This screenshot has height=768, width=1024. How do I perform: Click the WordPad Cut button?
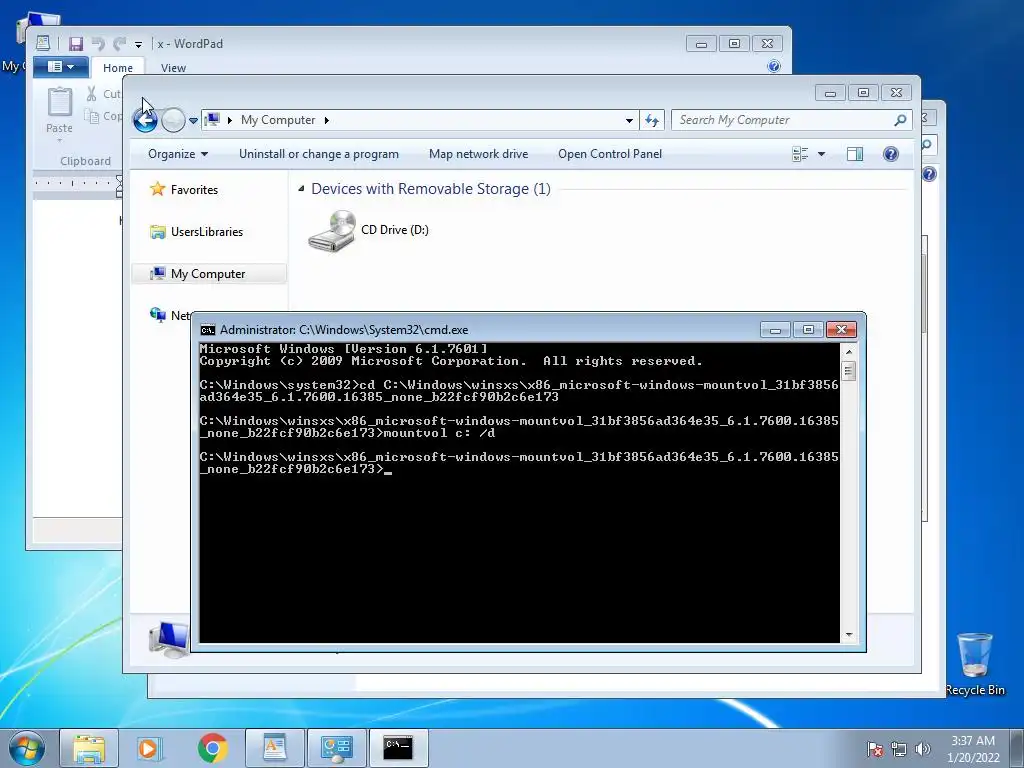click(x=104, y=94)
